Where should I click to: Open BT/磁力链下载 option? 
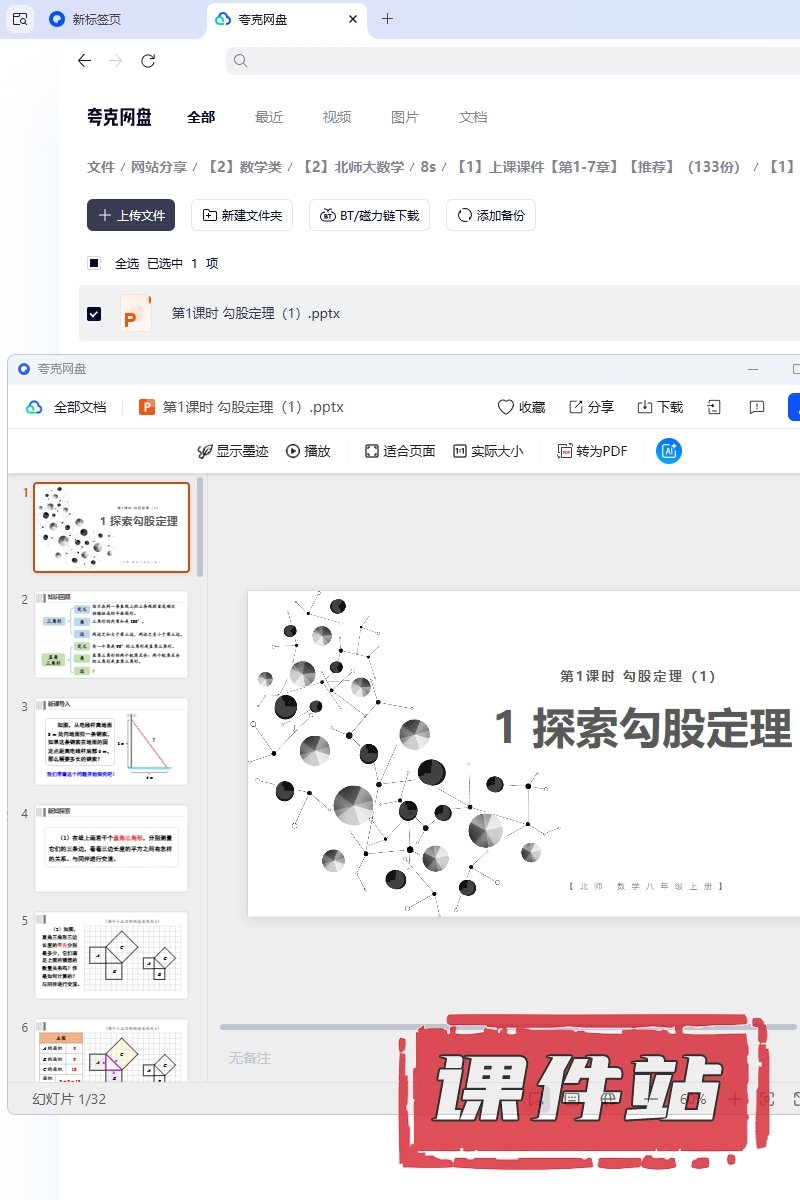point(370,215)
